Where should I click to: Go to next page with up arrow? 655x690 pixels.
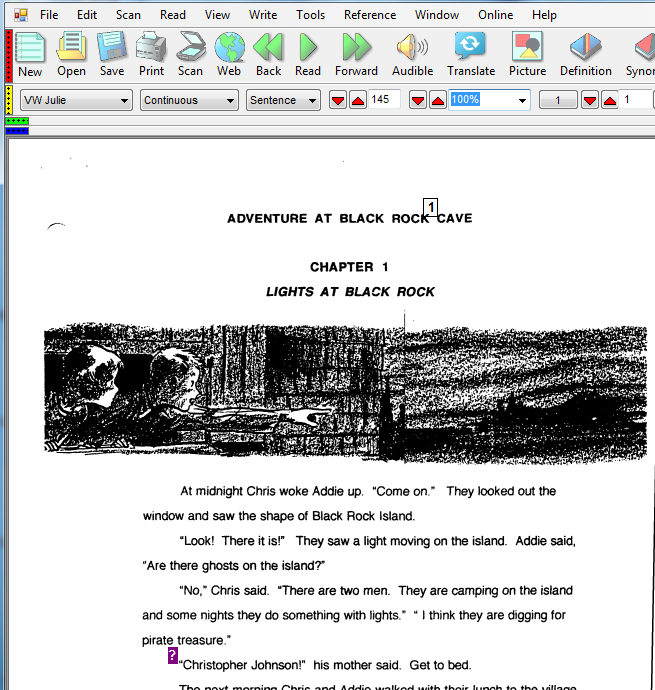pyautogui.click(x=610, y=100)
